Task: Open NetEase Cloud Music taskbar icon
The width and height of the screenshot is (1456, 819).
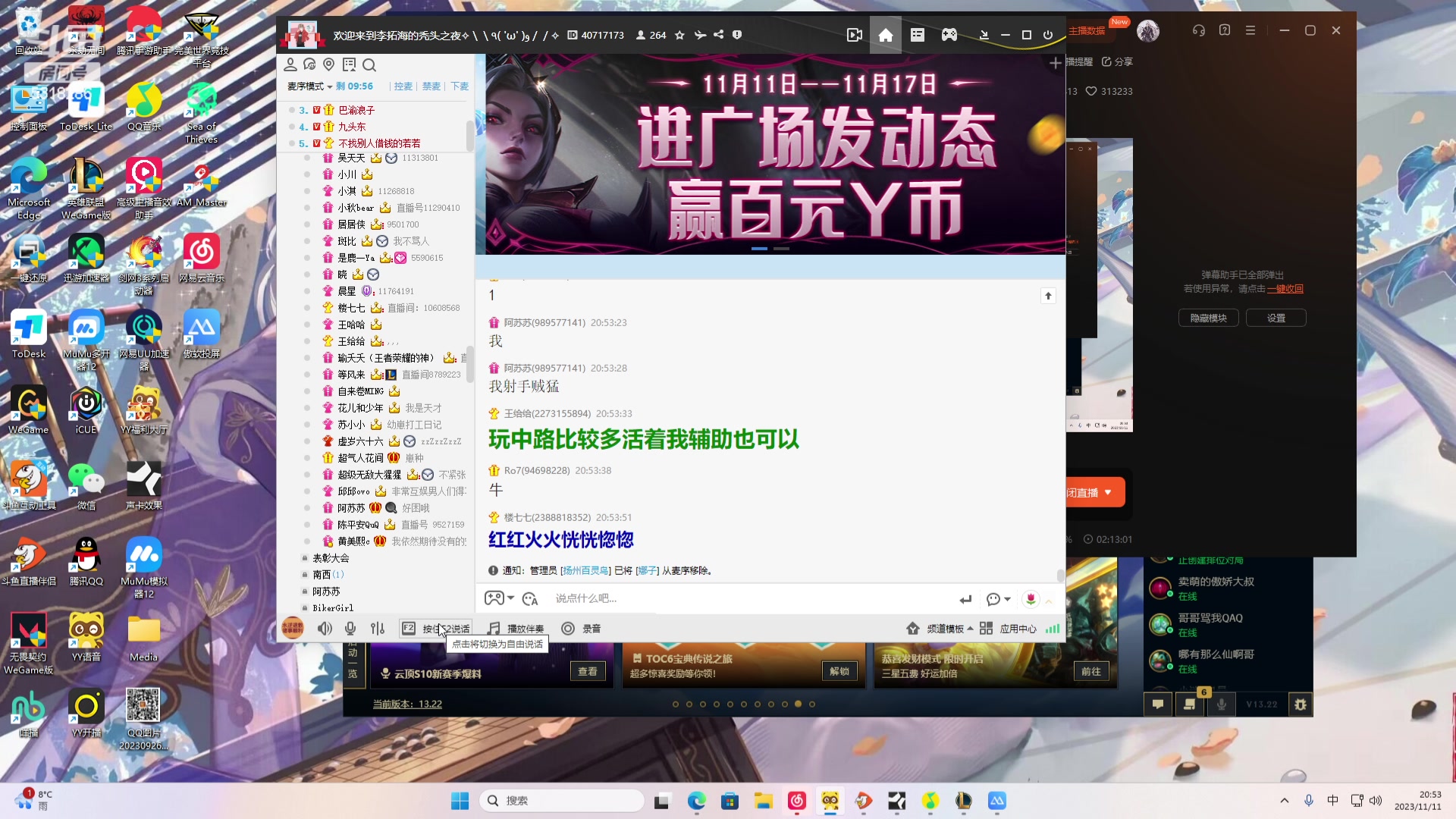Action: pos(796,801)
